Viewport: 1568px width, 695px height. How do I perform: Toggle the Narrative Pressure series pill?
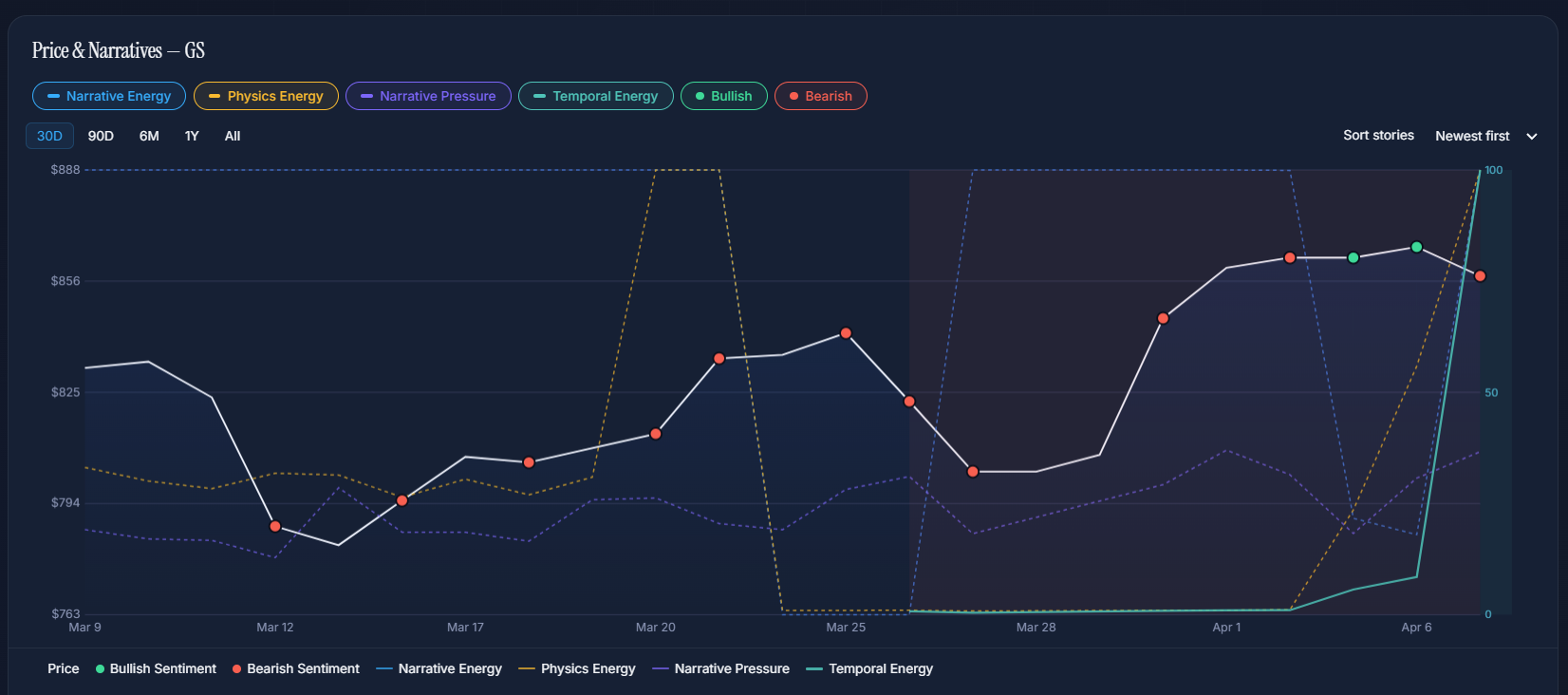tap(428, 96)
